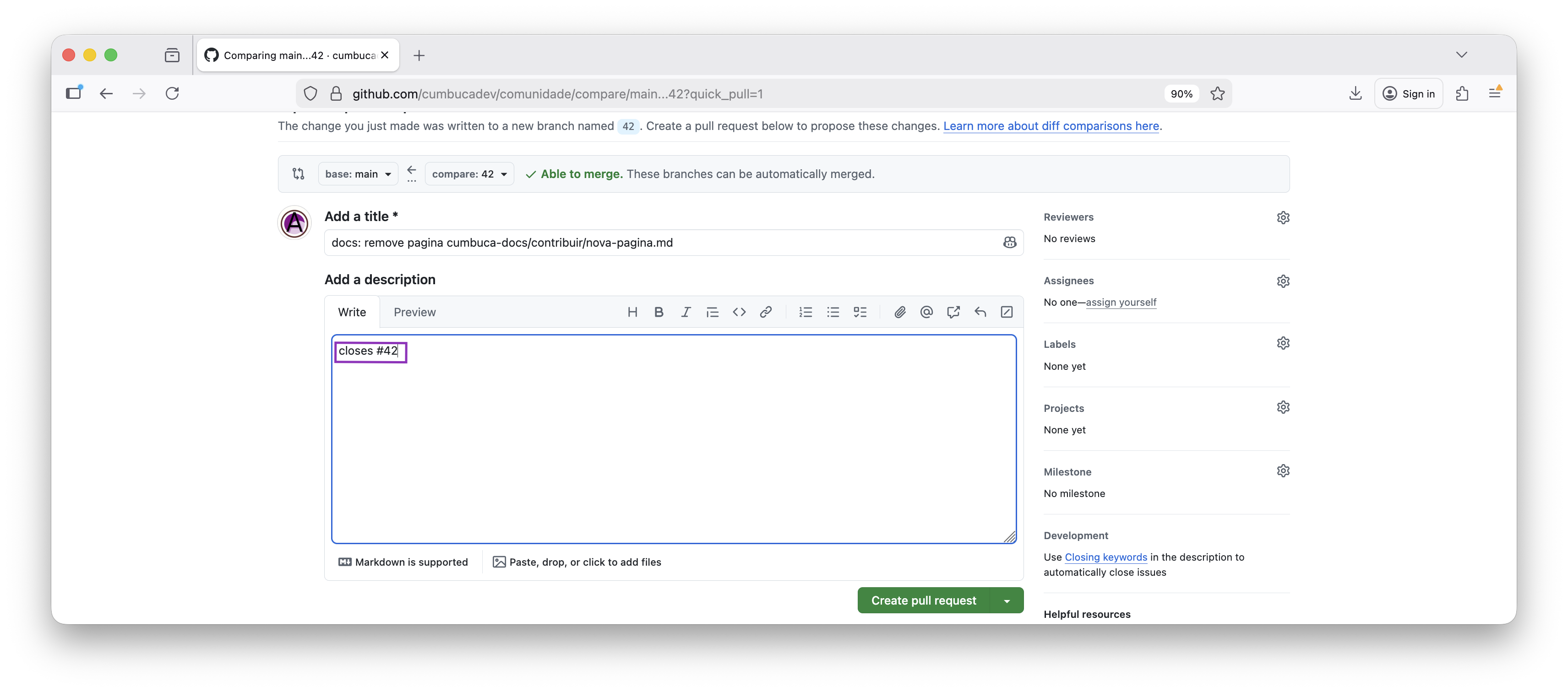1568x692 pixels.
Task: Add a link via toolbar icon
Action: pos(766,312)
